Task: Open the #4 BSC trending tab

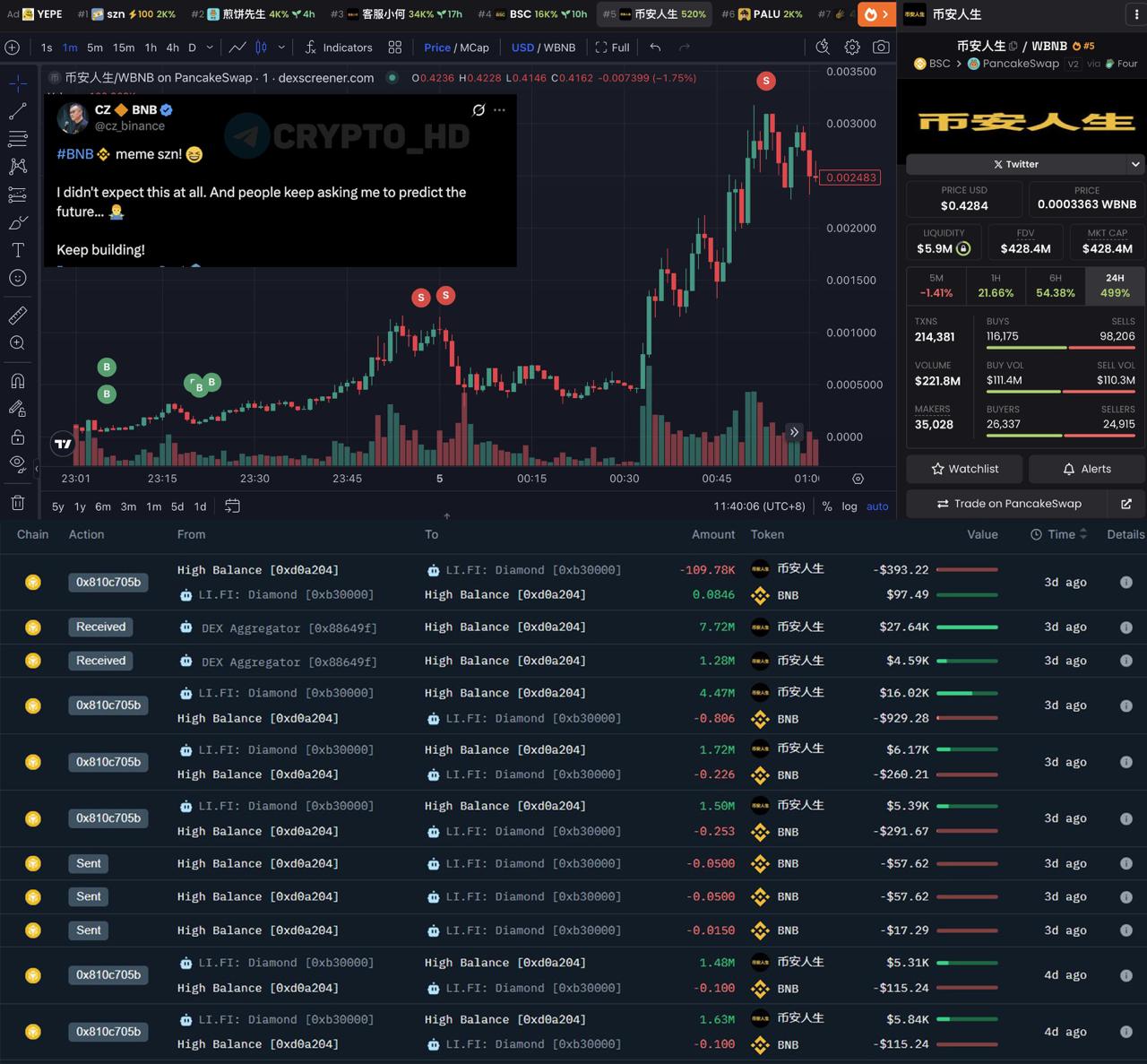Action: pos(532,14)
